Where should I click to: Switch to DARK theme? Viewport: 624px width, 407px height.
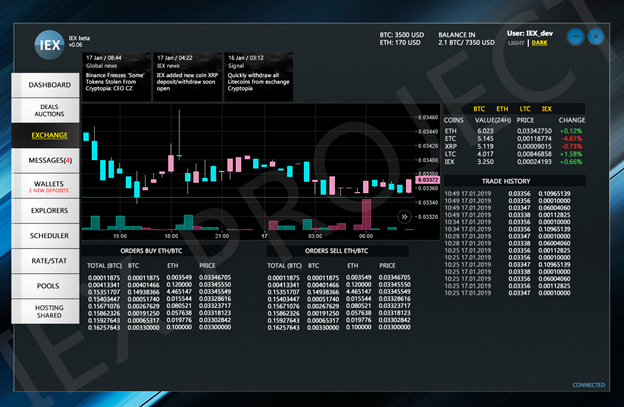539,43
